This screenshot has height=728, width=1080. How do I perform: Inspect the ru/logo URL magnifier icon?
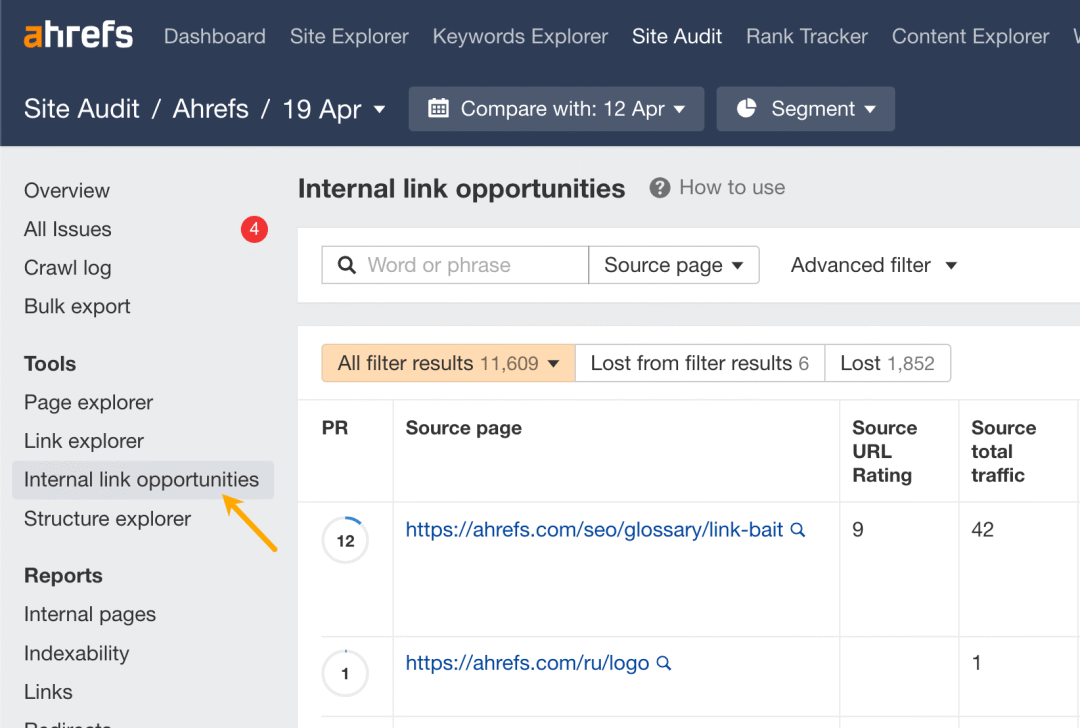tap(664, 663)
